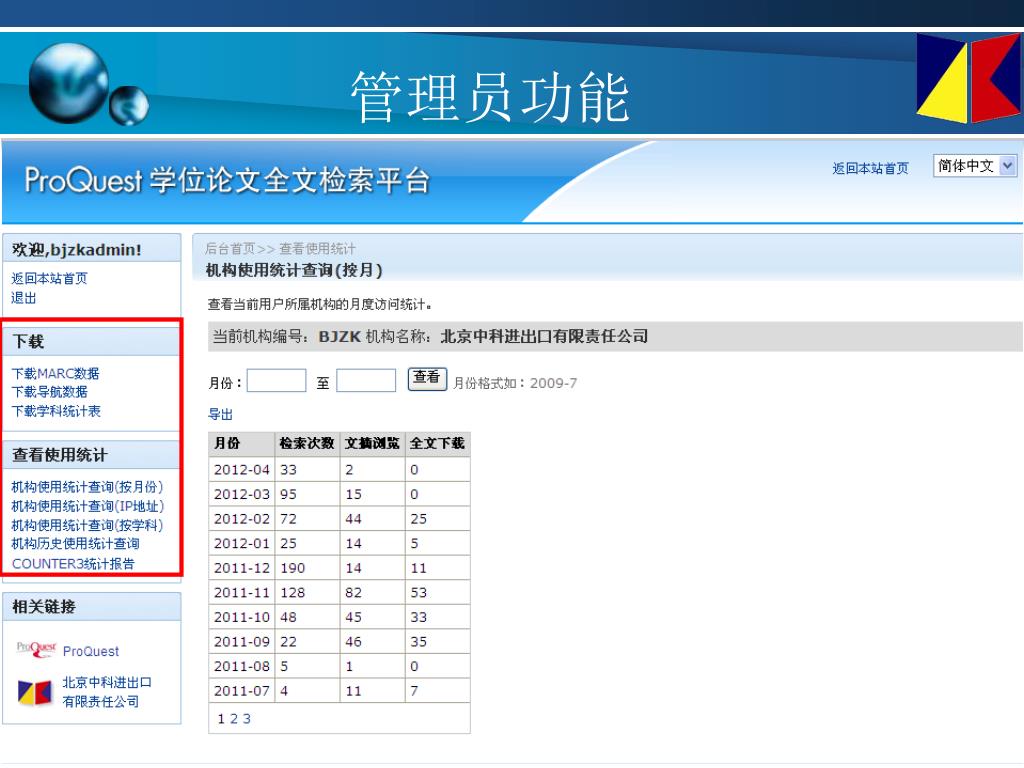Select the 2011-11 month cell
The image size is (1024, 768).
coord(242,593)
